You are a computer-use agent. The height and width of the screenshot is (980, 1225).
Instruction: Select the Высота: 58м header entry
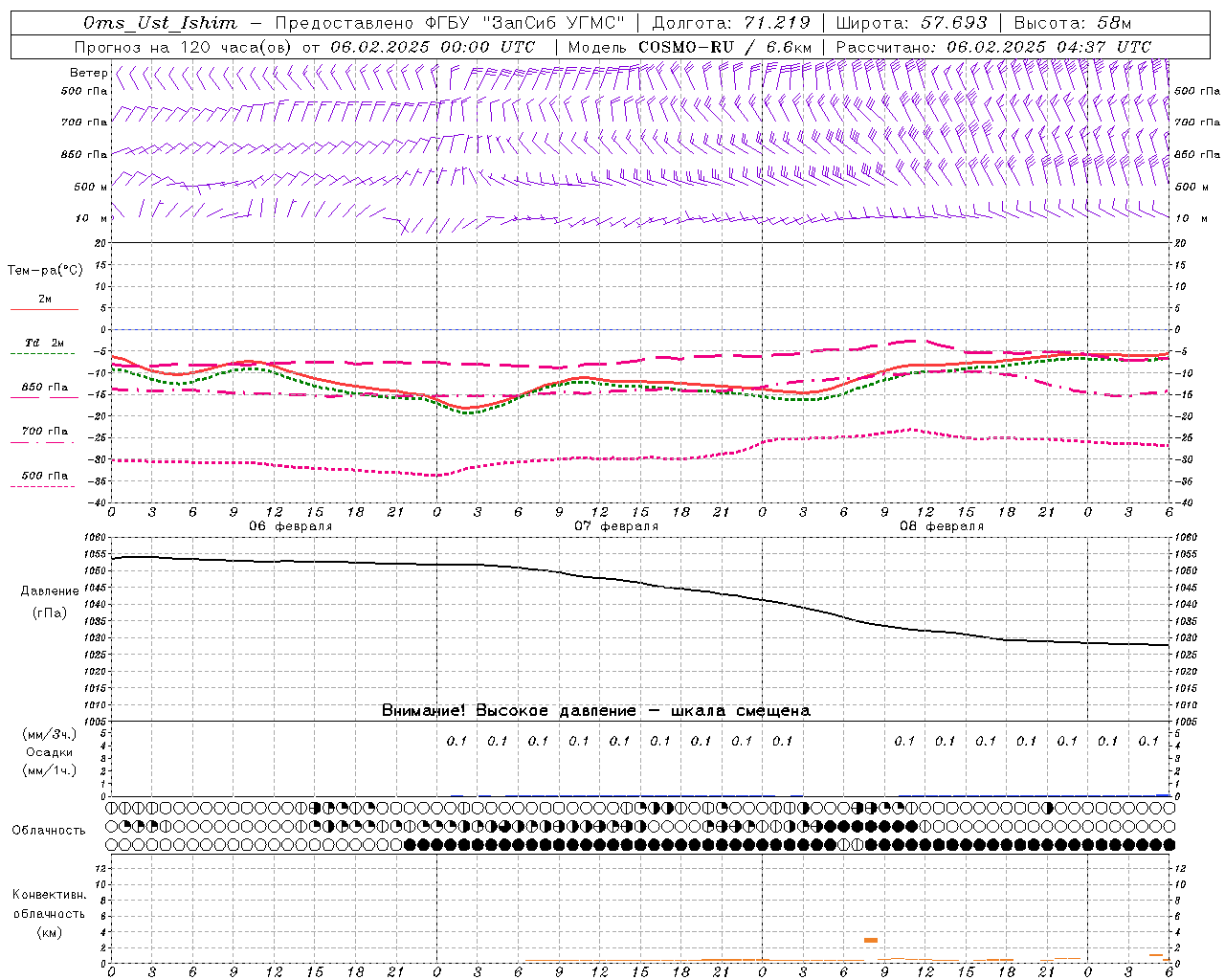click(x=1072, y=23)
